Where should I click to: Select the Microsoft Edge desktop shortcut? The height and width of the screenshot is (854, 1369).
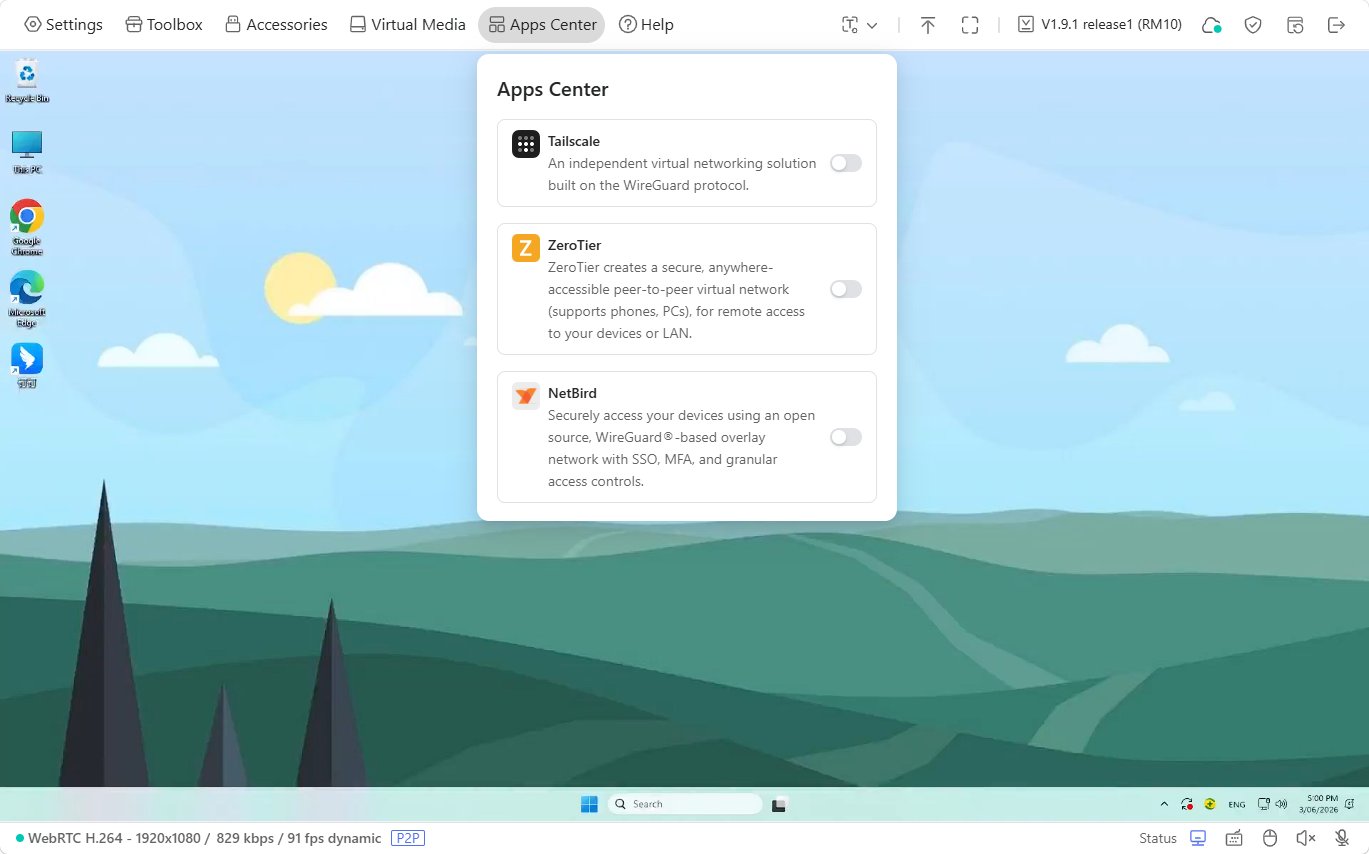tap(27, 299)
